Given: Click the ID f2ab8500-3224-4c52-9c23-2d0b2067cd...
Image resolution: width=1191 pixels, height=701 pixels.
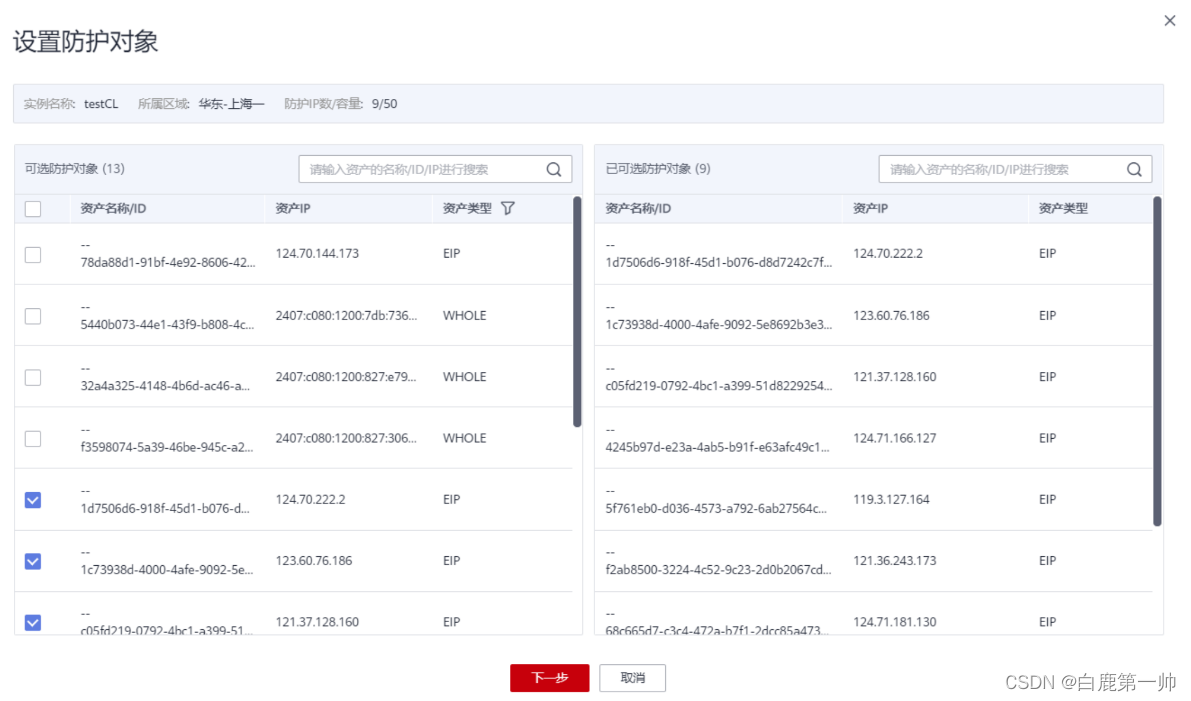Looking at the screenshot, I should tap(719, 570).
